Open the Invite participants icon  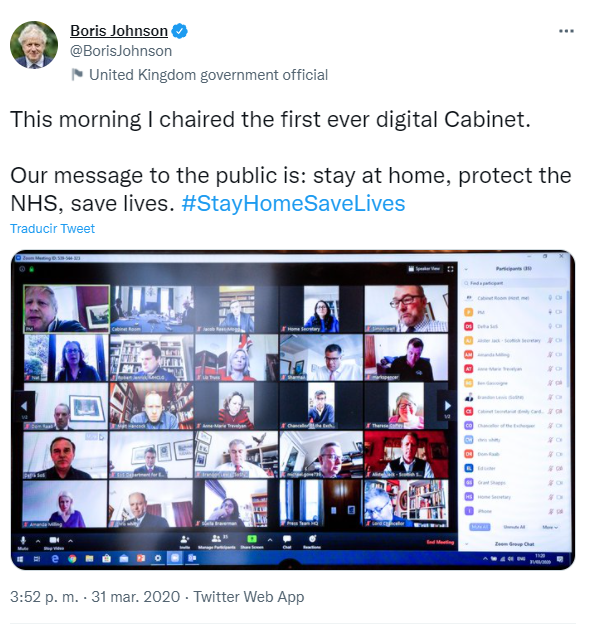185,539
